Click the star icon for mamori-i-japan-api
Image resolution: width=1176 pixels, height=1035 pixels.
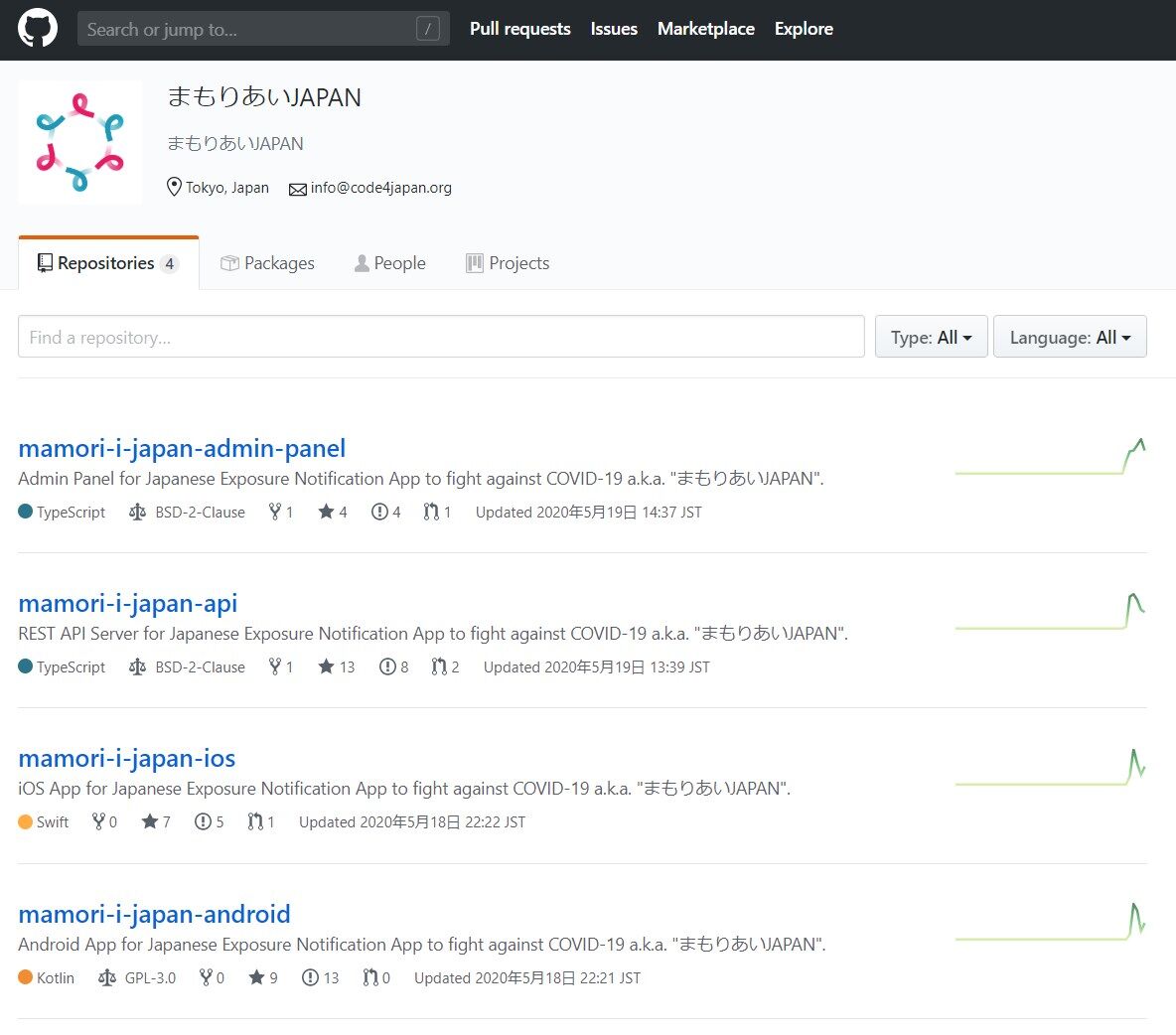click(x=326, y=666)
